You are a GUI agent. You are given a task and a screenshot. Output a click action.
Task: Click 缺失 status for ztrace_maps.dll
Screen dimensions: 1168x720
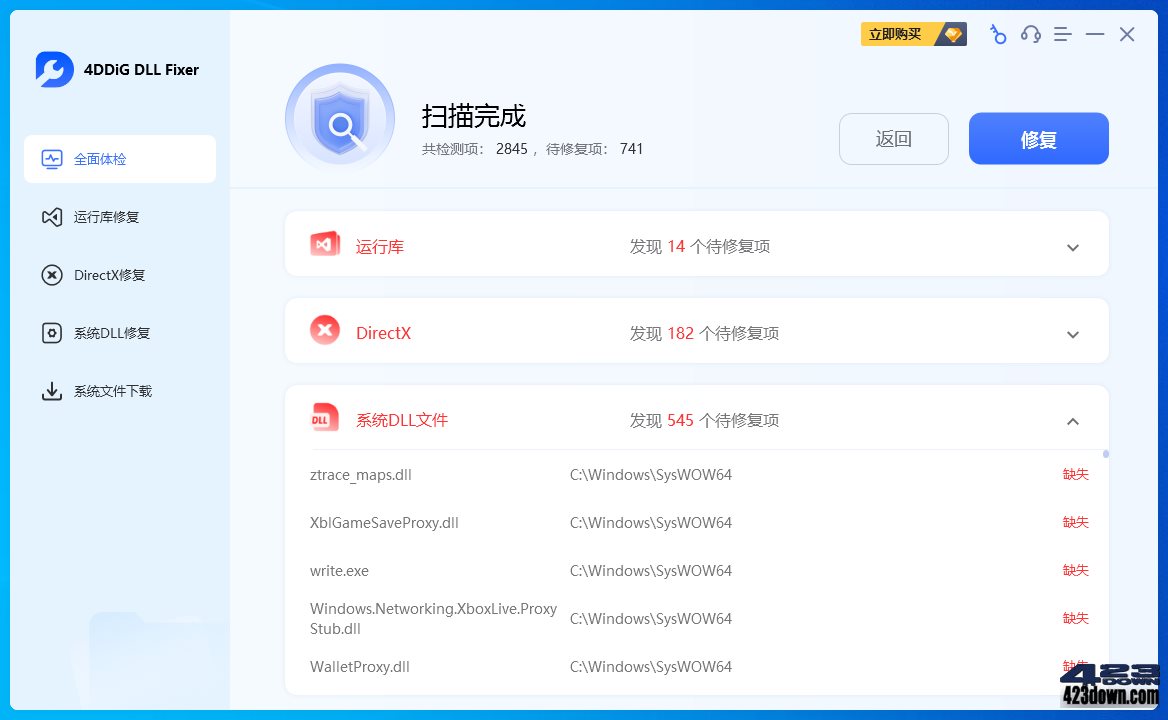[x=1076, y=474]
